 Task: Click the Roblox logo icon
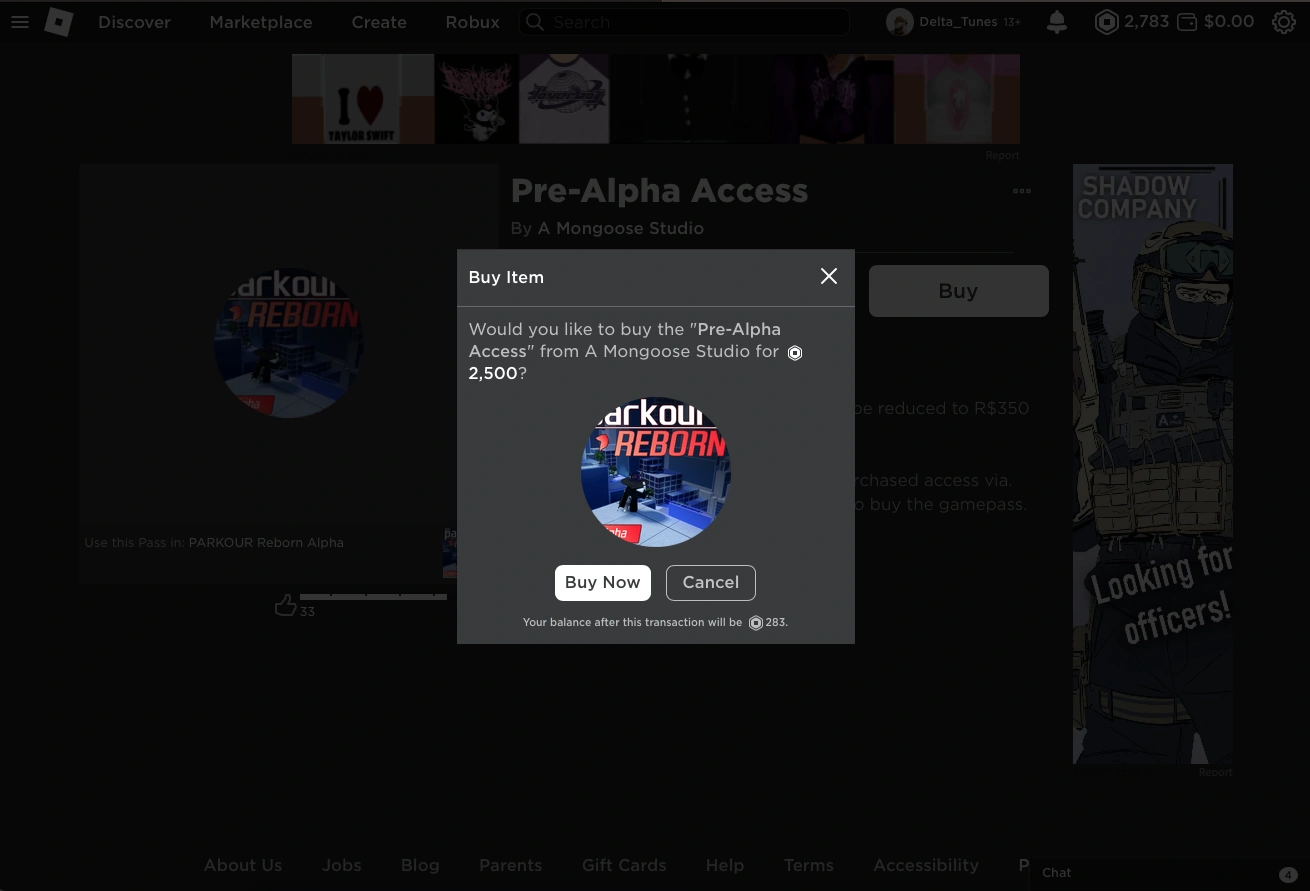[59, 22]
